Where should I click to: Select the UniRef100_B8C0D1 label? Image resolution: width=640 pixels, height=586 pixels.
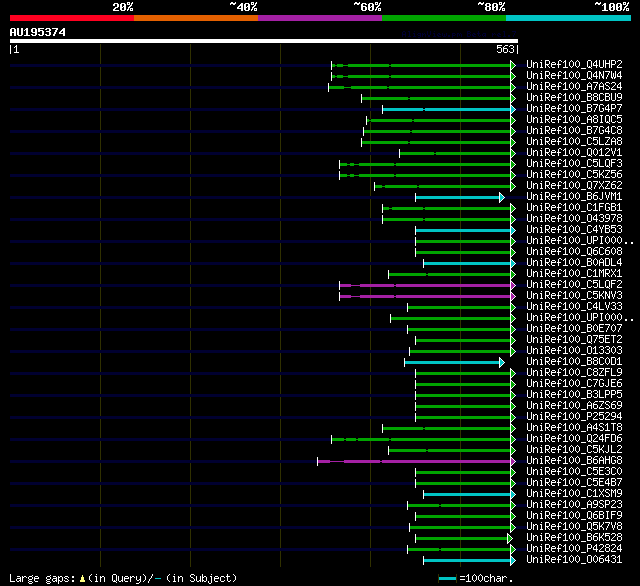tap(574, 362)
